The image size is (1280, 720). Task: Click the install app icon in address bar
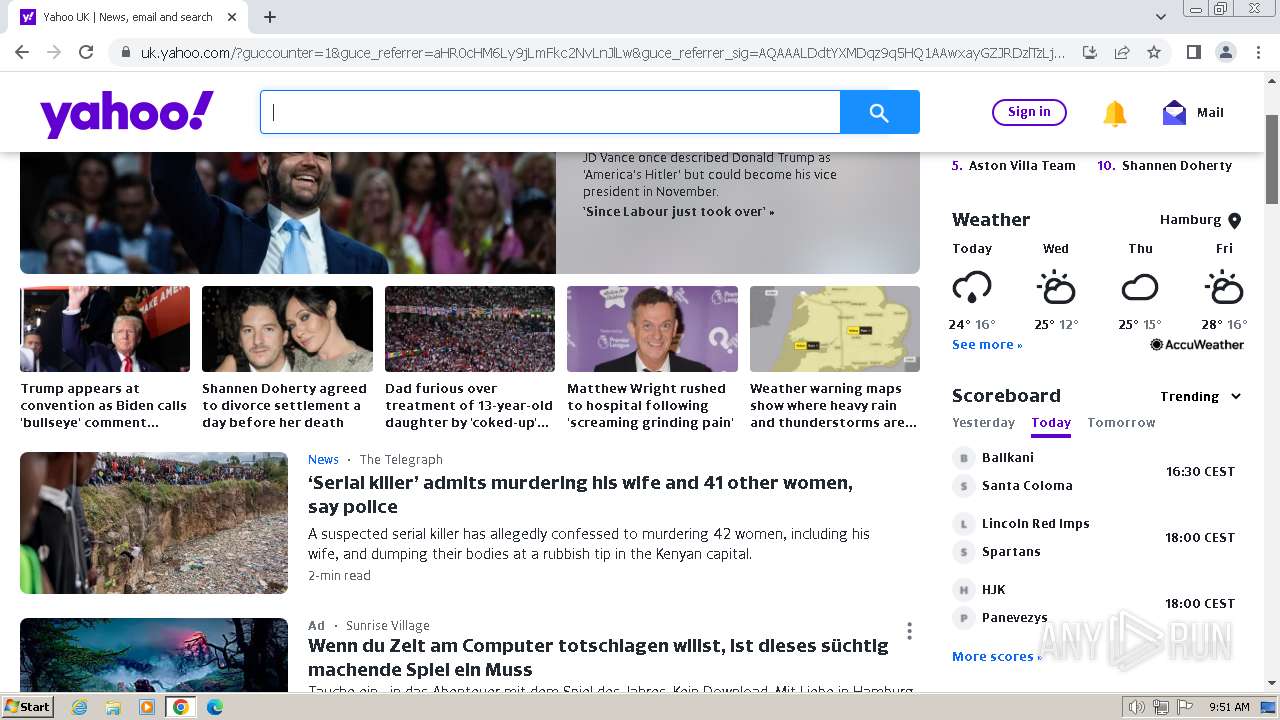pyautogui.click(x=1090, y=52)
